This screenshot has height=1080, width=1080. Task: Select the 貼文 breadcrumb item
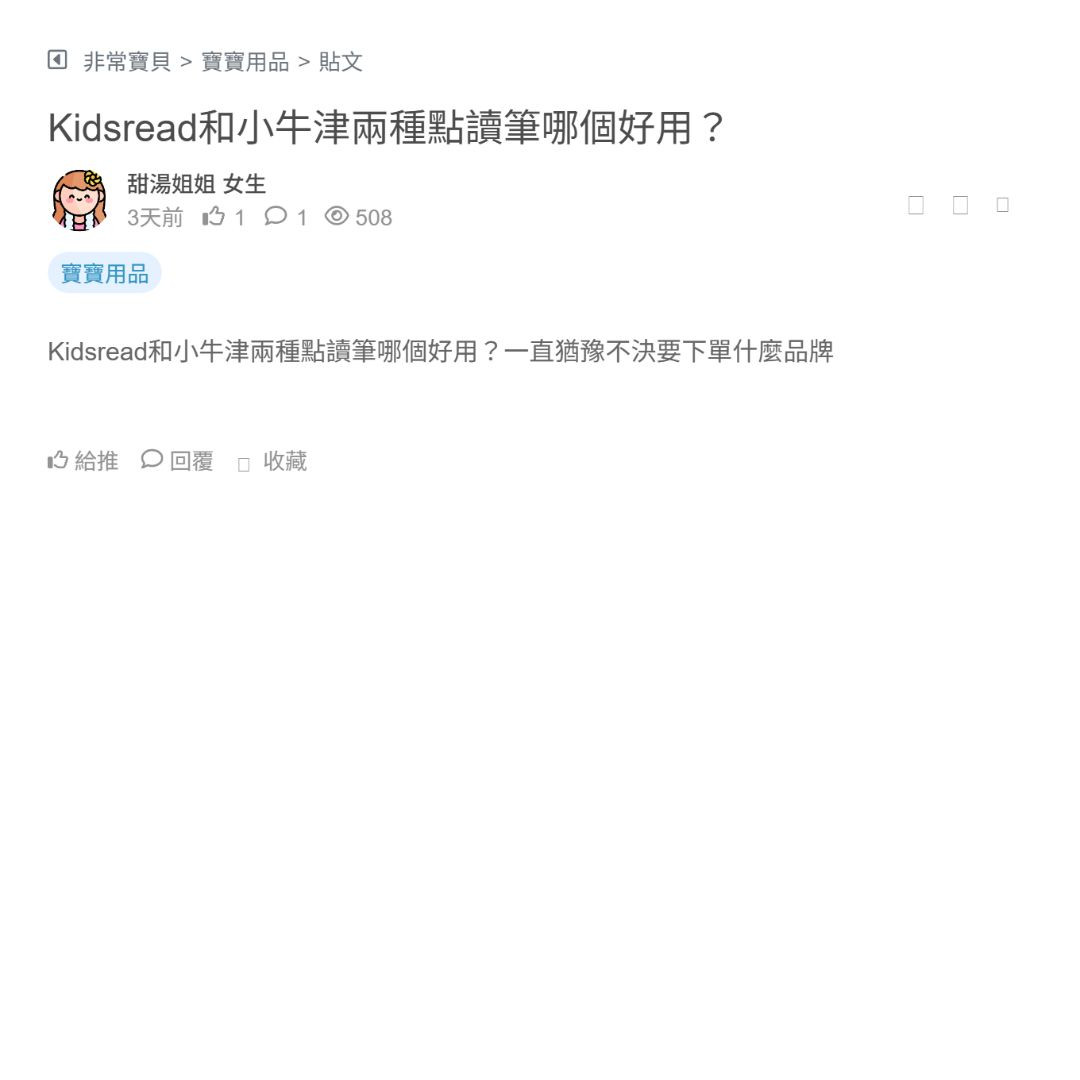340,62
